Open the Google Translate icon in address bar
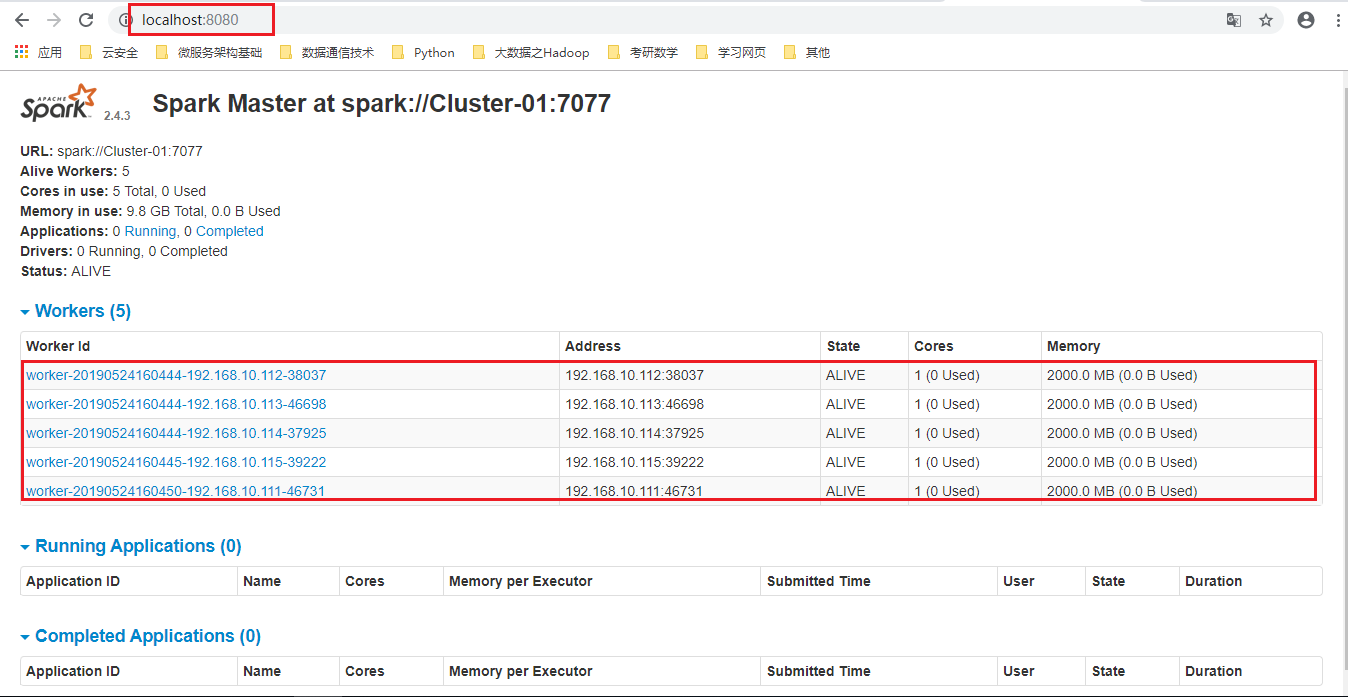1348x697 pixels. pyautogui.click(x=1233, y=19)
